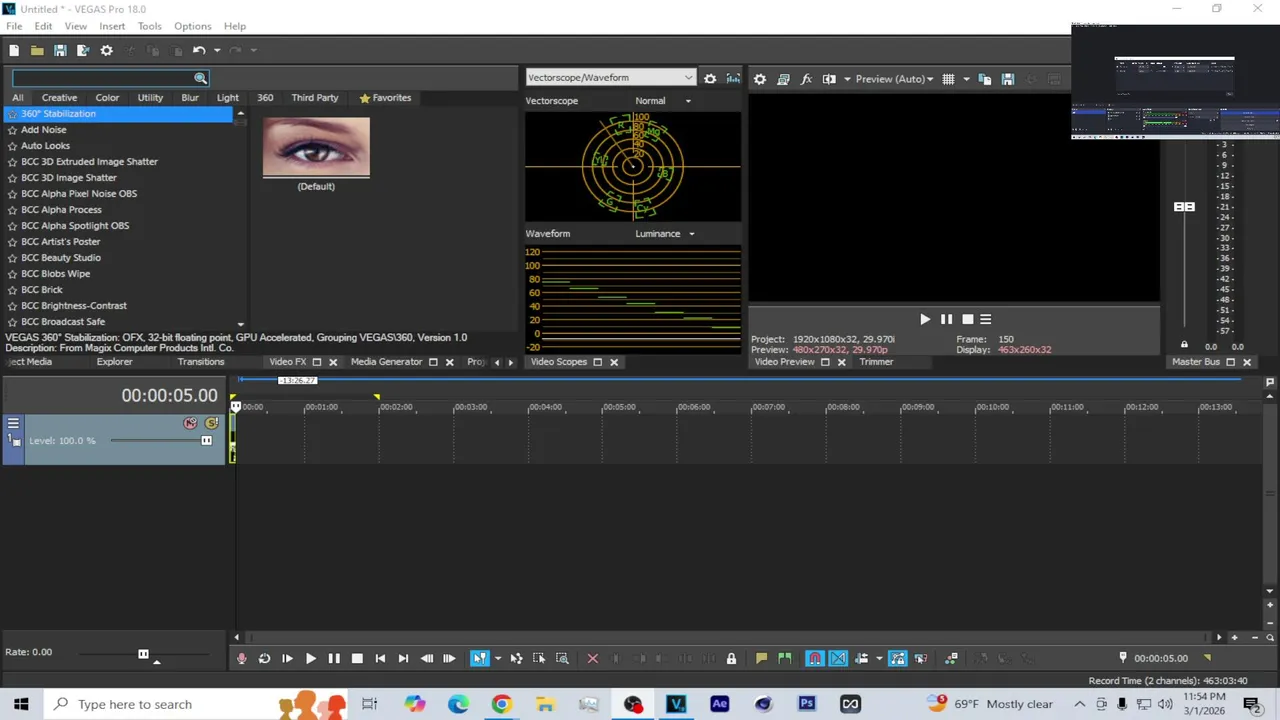Image resolution: width=1280 pixels, height=720 pixels.
Task: Close the Video Scopes panel
Action: click(614, 362)
